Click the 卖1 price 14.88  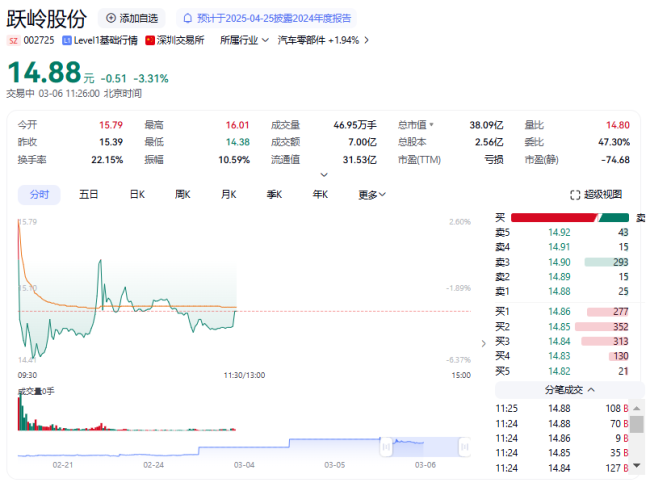click(559, 292)
